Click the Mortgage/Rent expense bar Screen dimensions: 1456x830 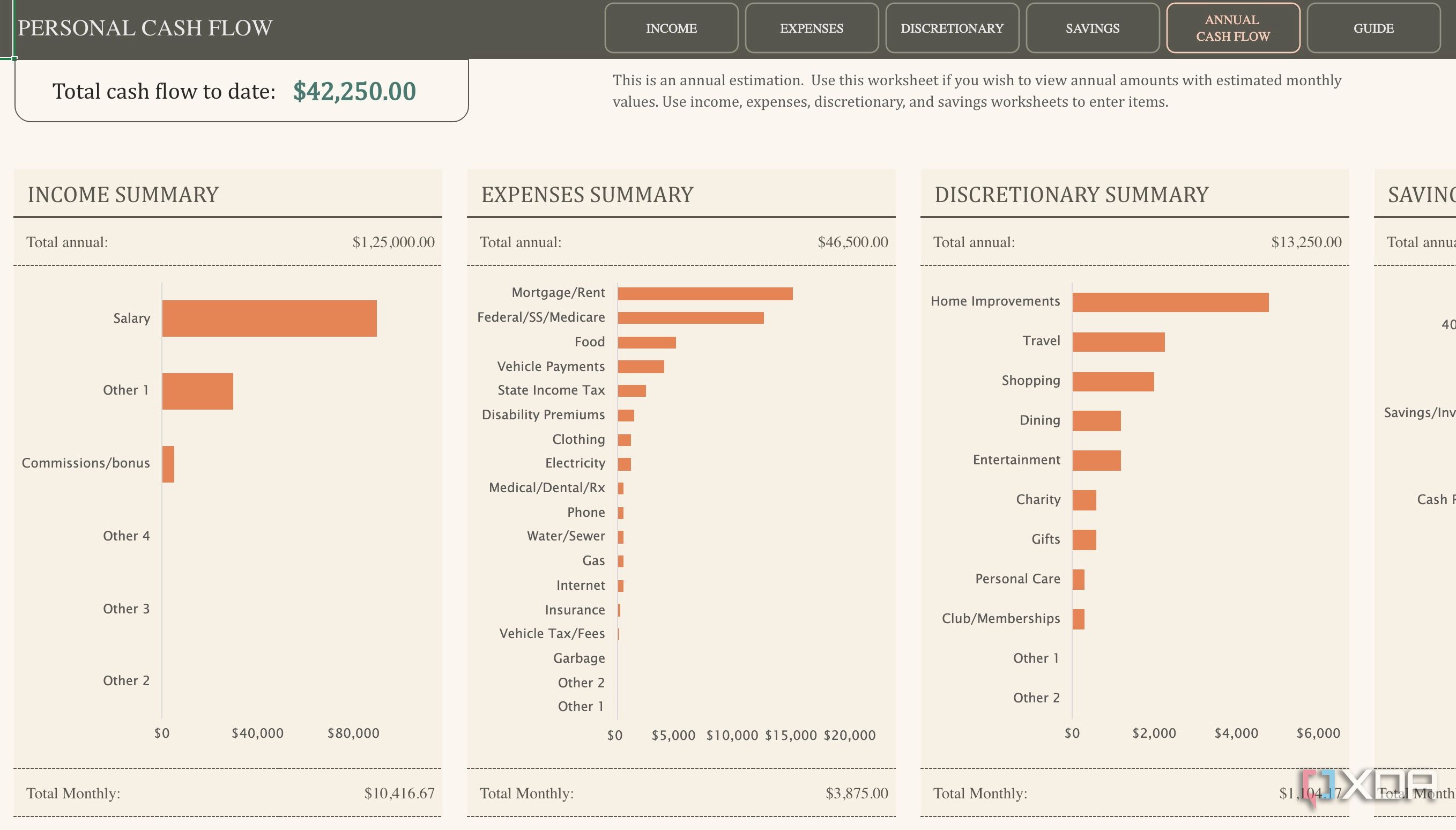[705, 294]
